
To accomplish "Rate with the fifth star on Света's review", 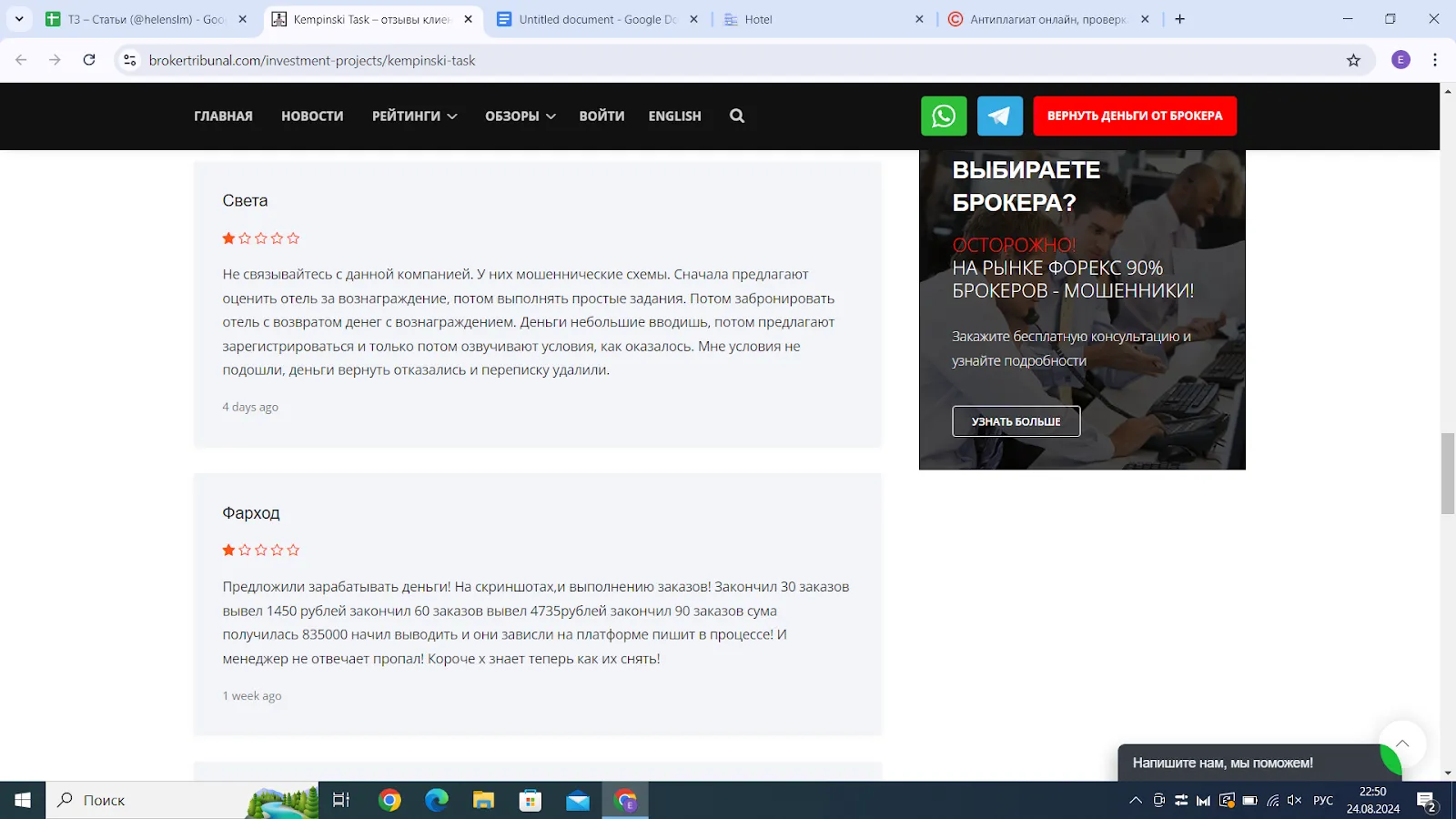I will 293,238.
